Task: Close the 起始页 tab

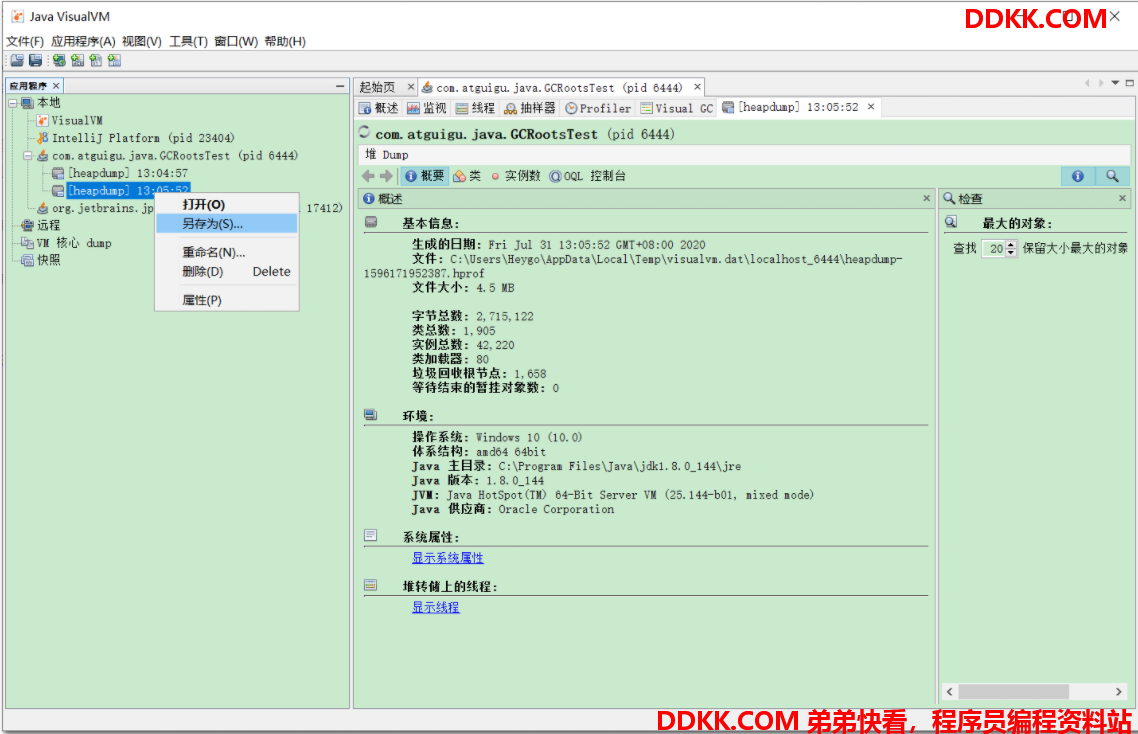Action: click(411, 87)
